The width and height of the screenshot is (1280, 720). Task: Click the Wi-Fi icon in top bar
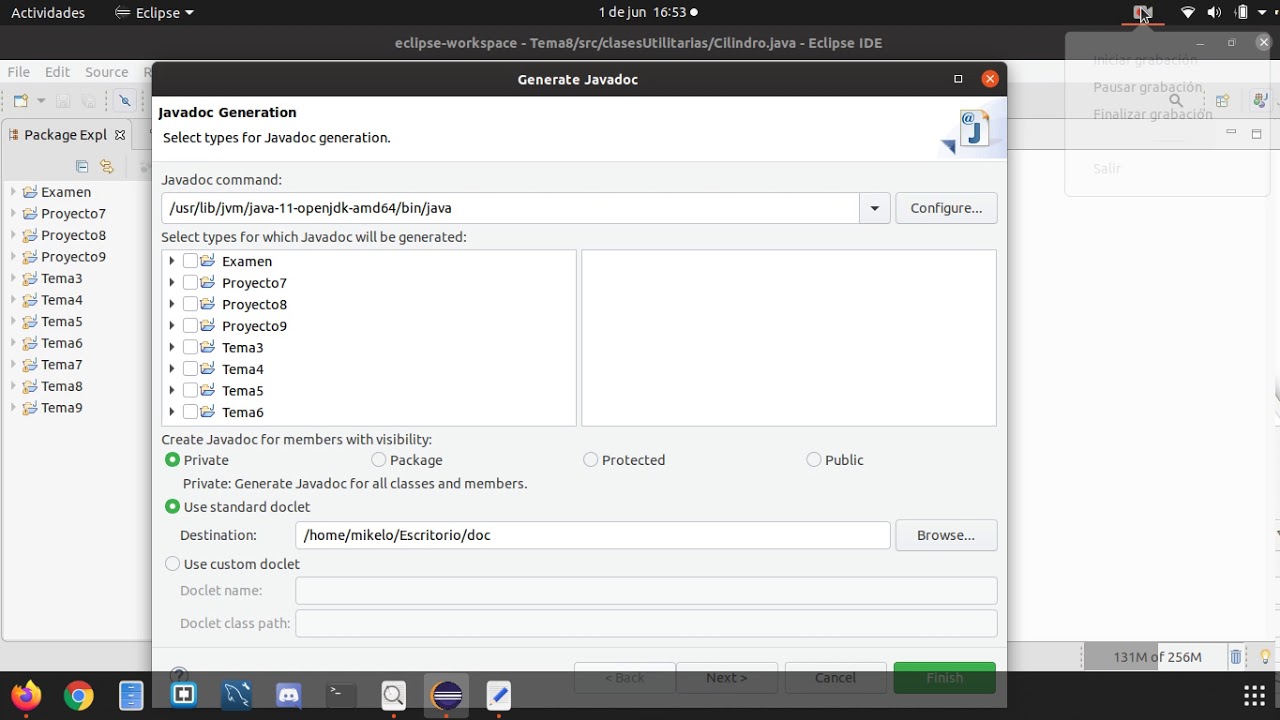coord(1188,13)
